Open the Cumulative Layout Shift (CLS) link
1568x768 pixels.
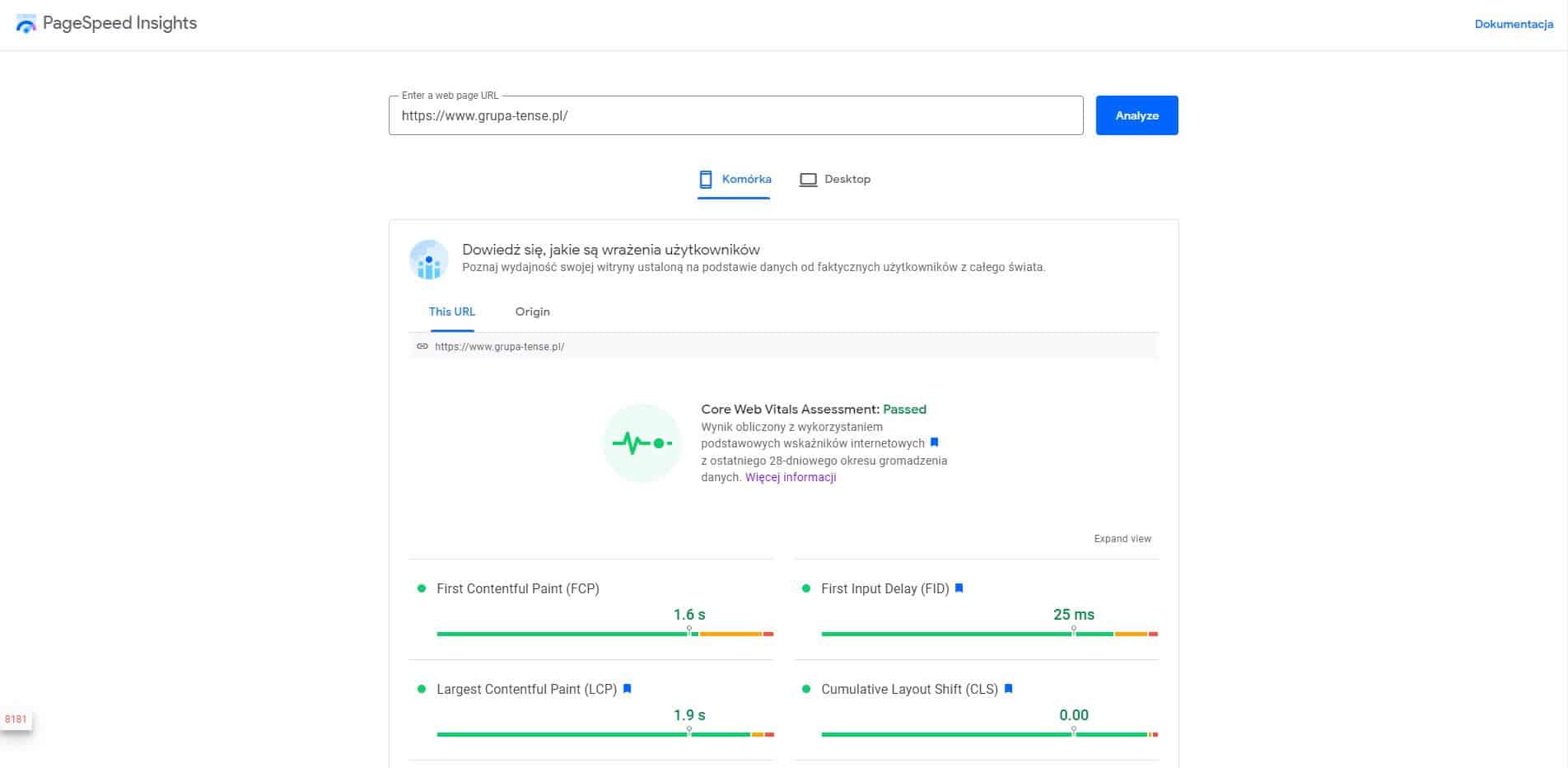909,689
